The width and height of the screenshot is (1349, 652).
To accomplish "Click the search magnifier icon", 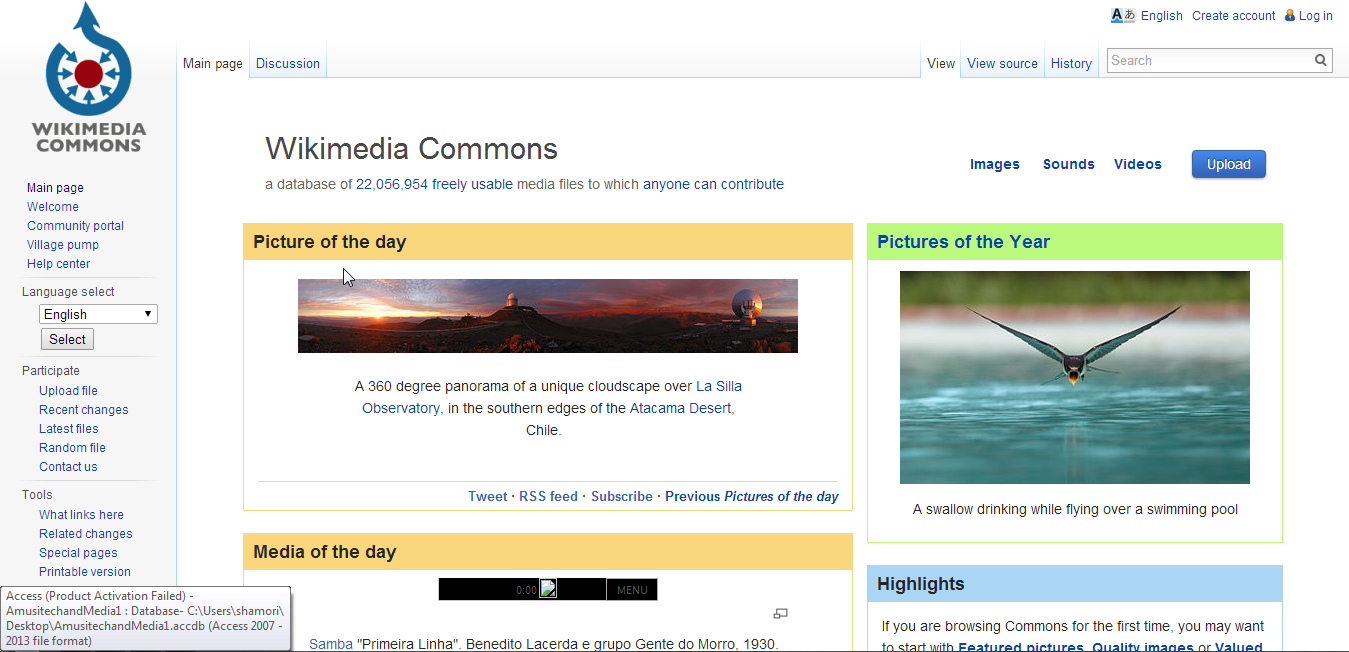I will tap(1321, 61).
